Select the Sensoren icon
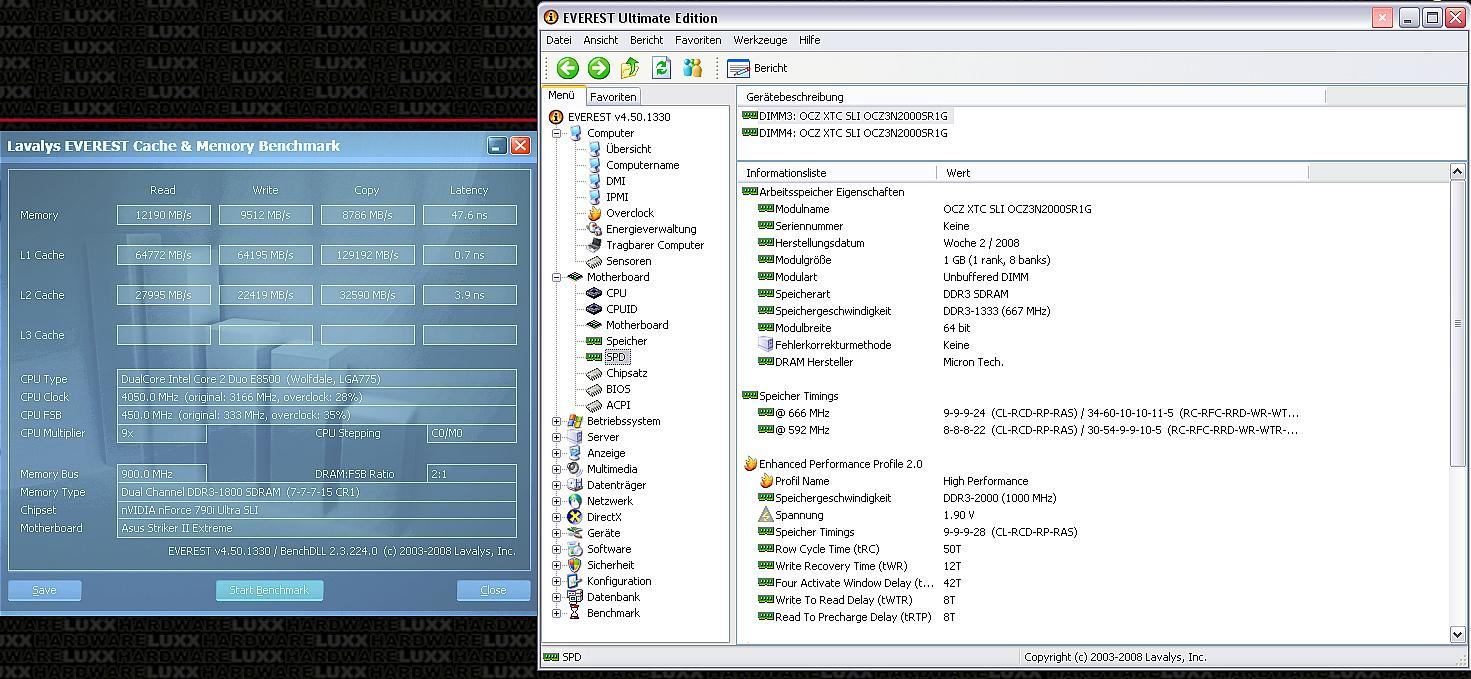This screenshot has width=1471, height=679. 594,261
